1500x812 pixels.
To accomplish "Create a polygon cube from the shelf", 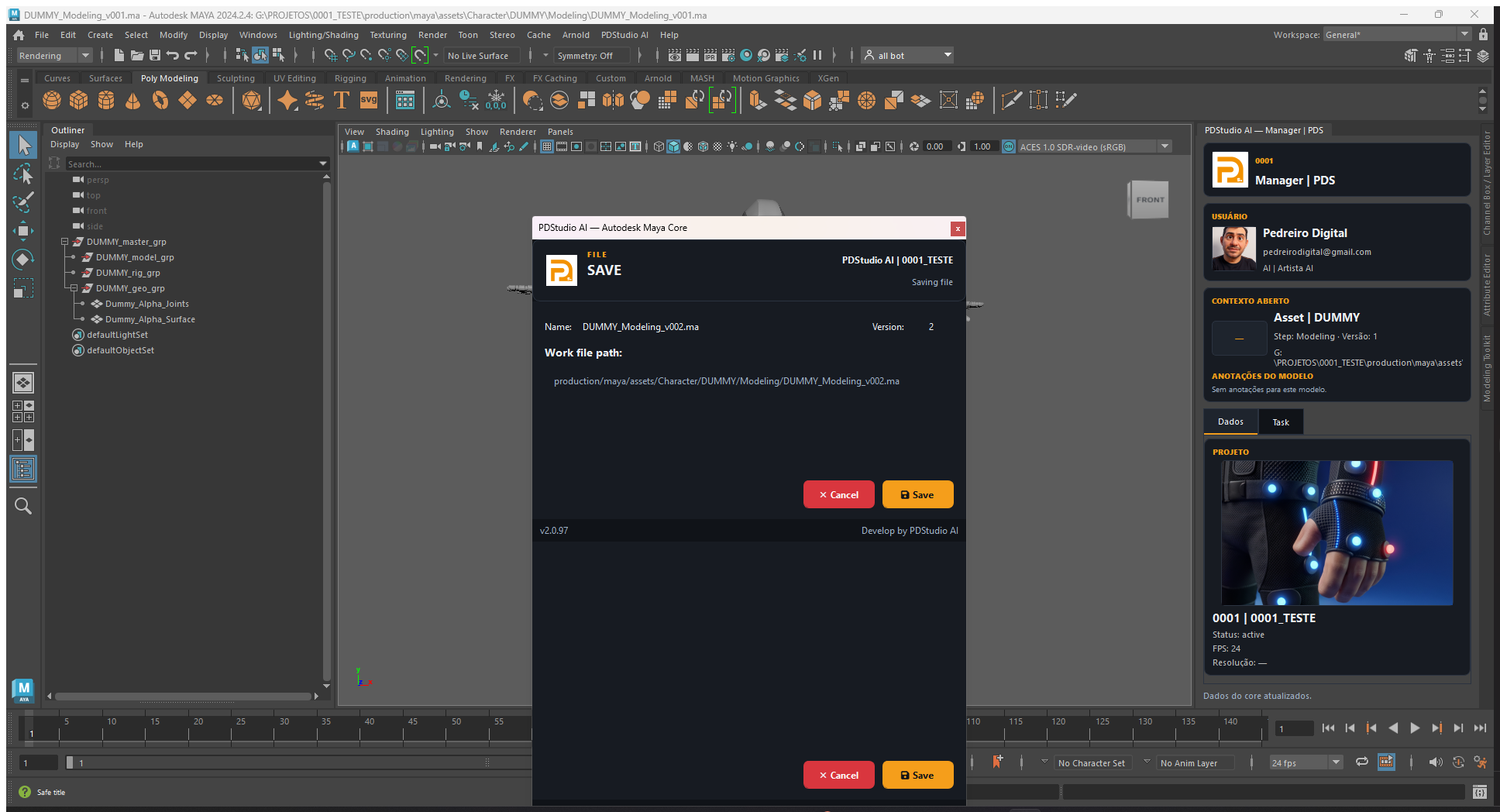I will 79,100.
